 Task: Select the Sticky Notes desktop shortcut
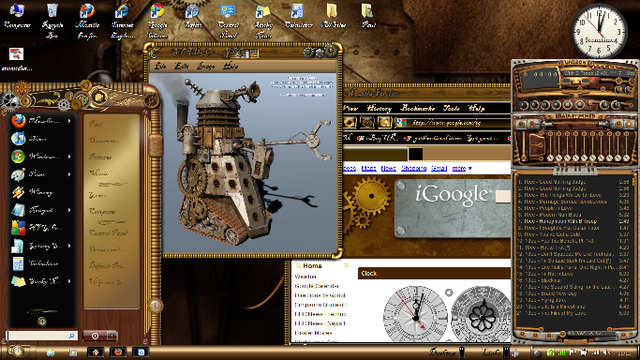(263, 20)
